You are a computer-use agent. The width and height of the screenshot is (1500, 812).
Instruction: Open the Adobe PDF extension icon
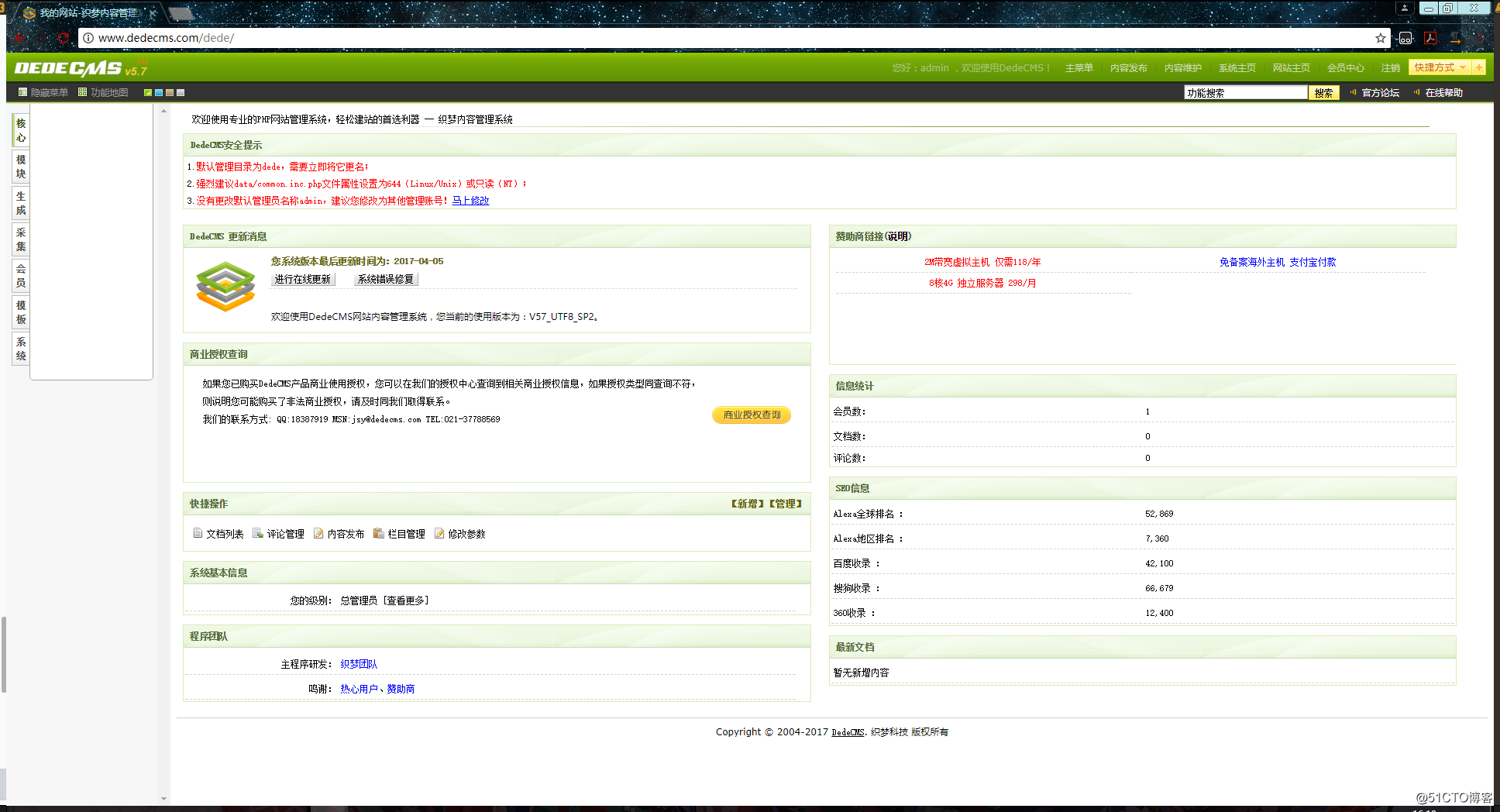coord(1430,38)
